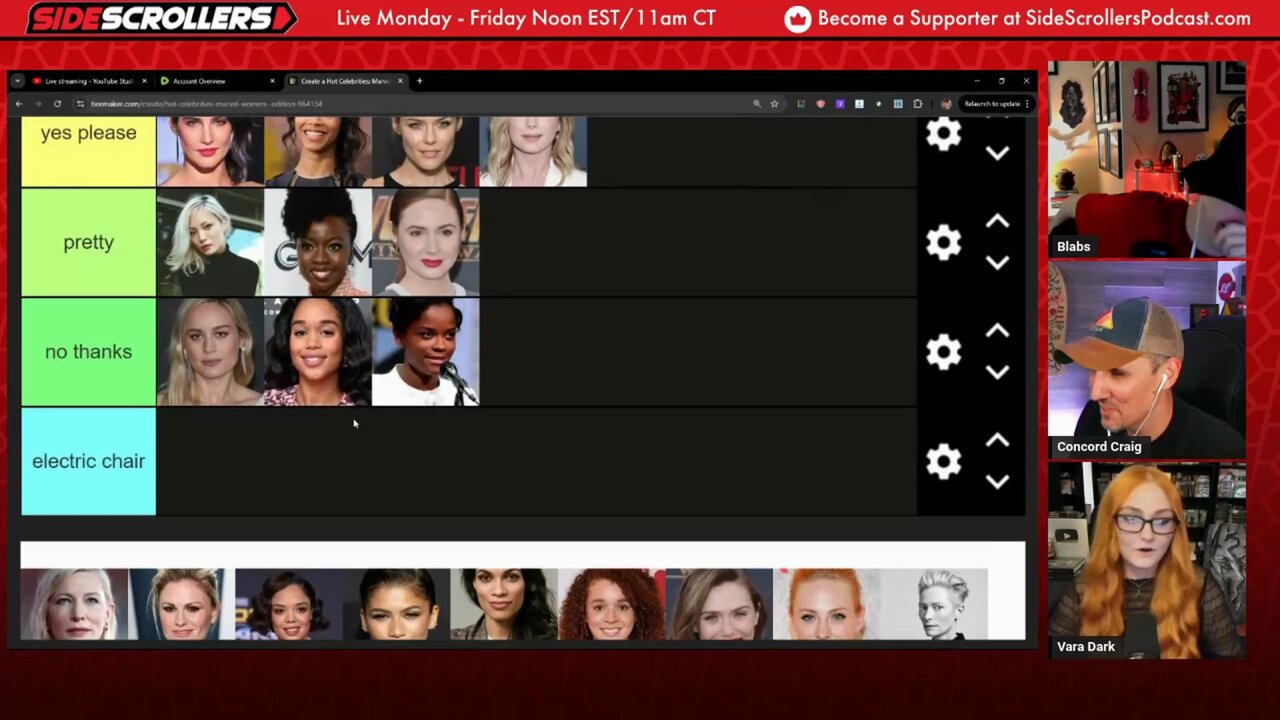Select the blonde woman photo in no thanks tier

(x=210, y=352)
